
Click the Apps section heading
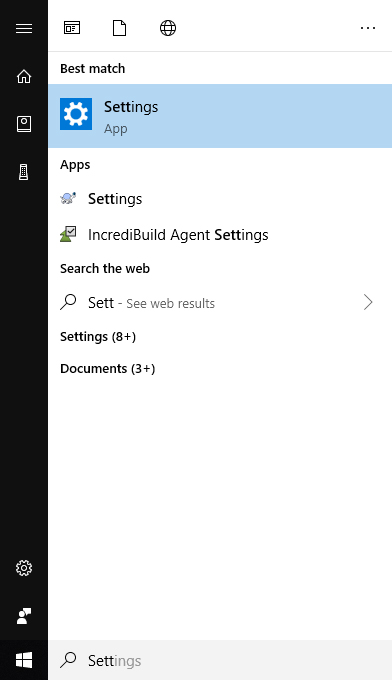75,165
